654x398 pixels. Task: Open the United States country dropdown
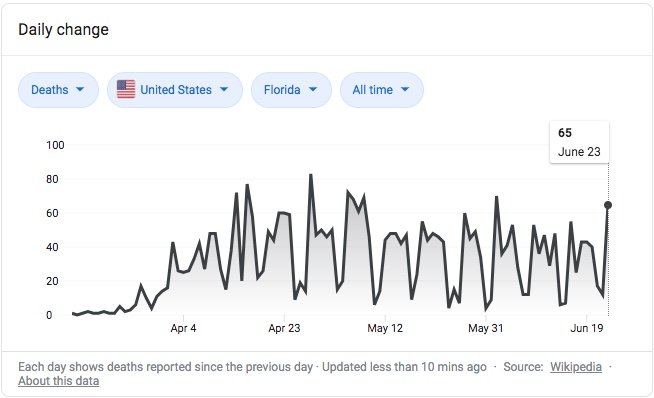coord(175,90)
